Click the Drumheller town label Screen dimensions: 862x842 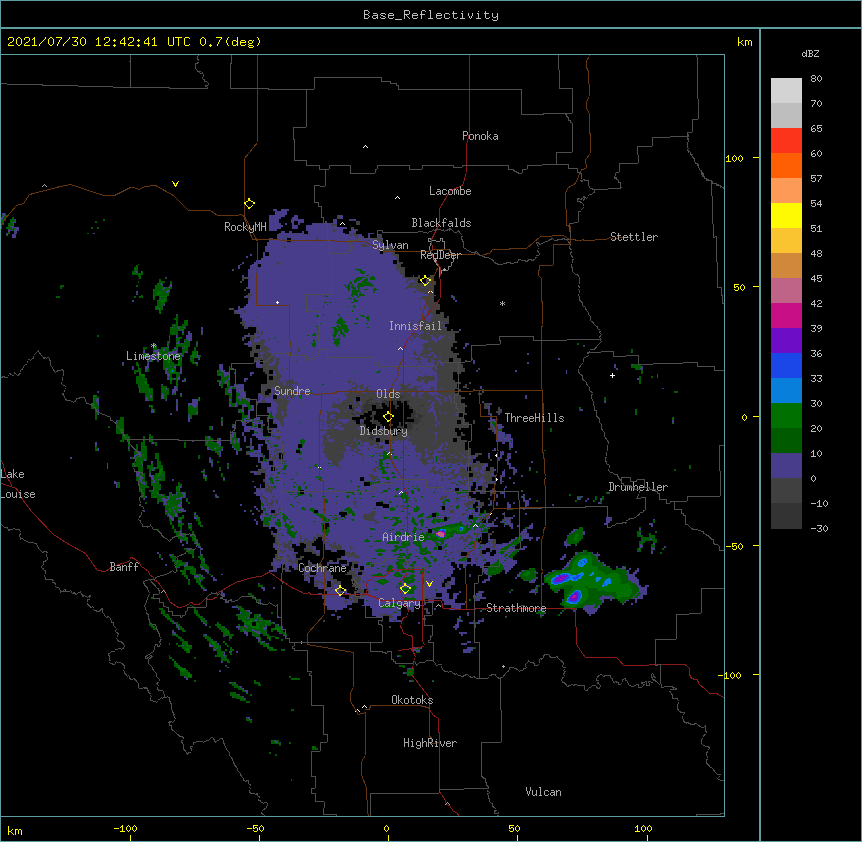click(x=638, y=487)
